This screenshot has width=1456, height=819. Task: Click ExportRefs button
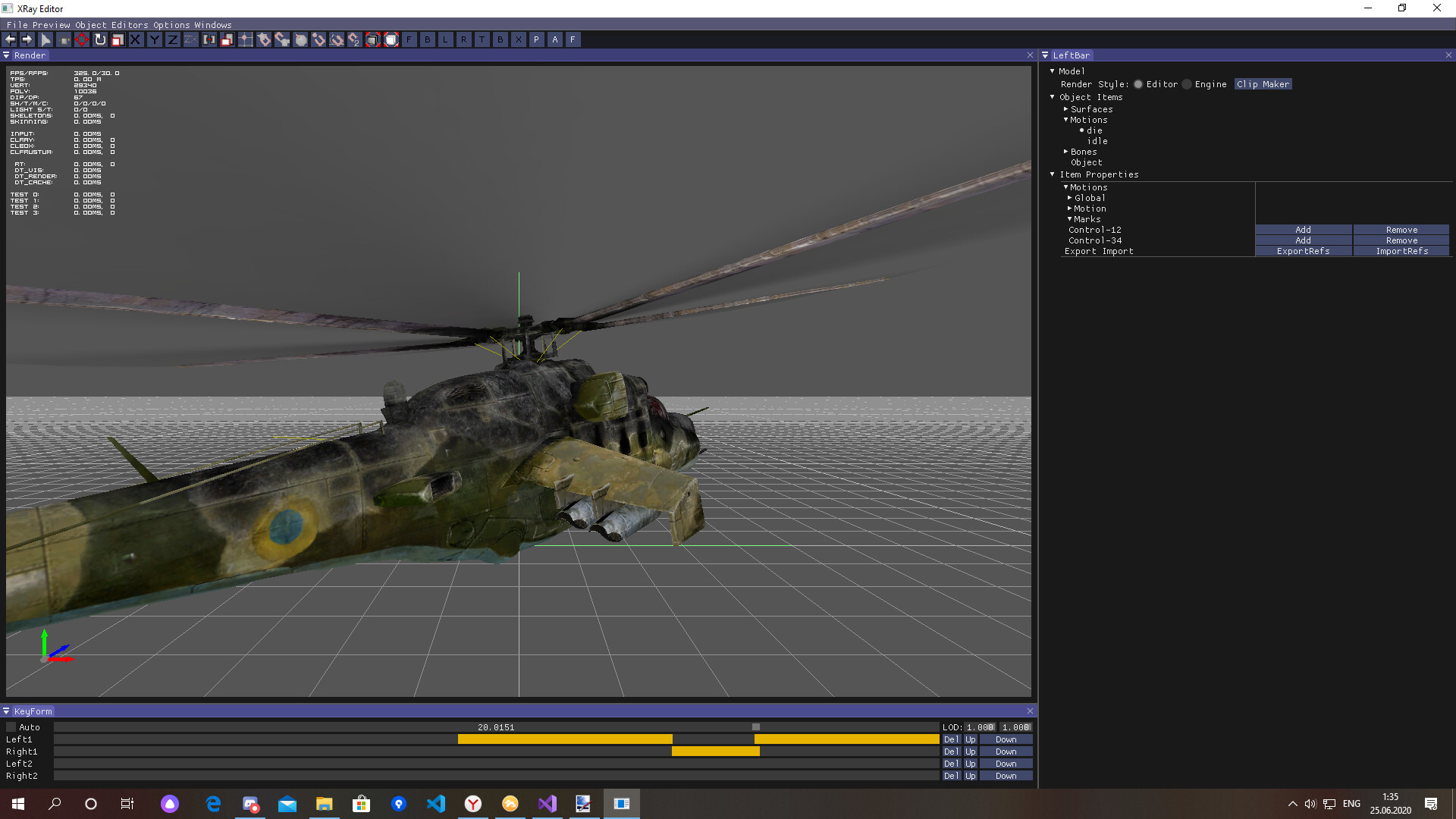[x=1303, y=251]
